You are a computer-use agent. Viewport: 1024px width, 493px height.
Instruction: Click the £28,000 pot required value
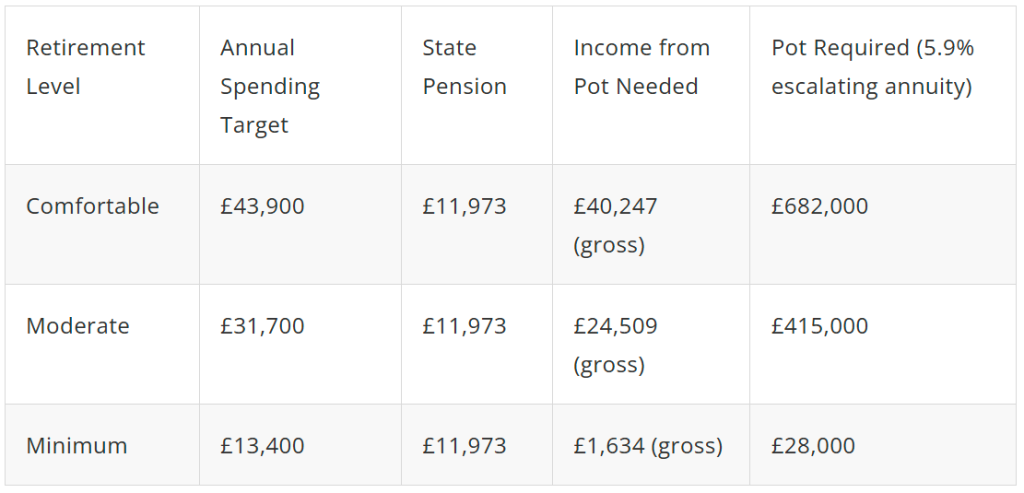[x=813, y=446]
